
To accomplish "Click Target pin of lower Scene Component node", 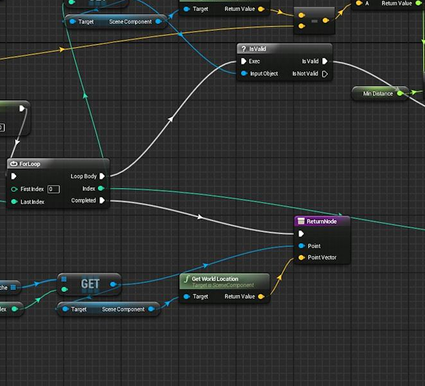I will (x=66, y=309).
